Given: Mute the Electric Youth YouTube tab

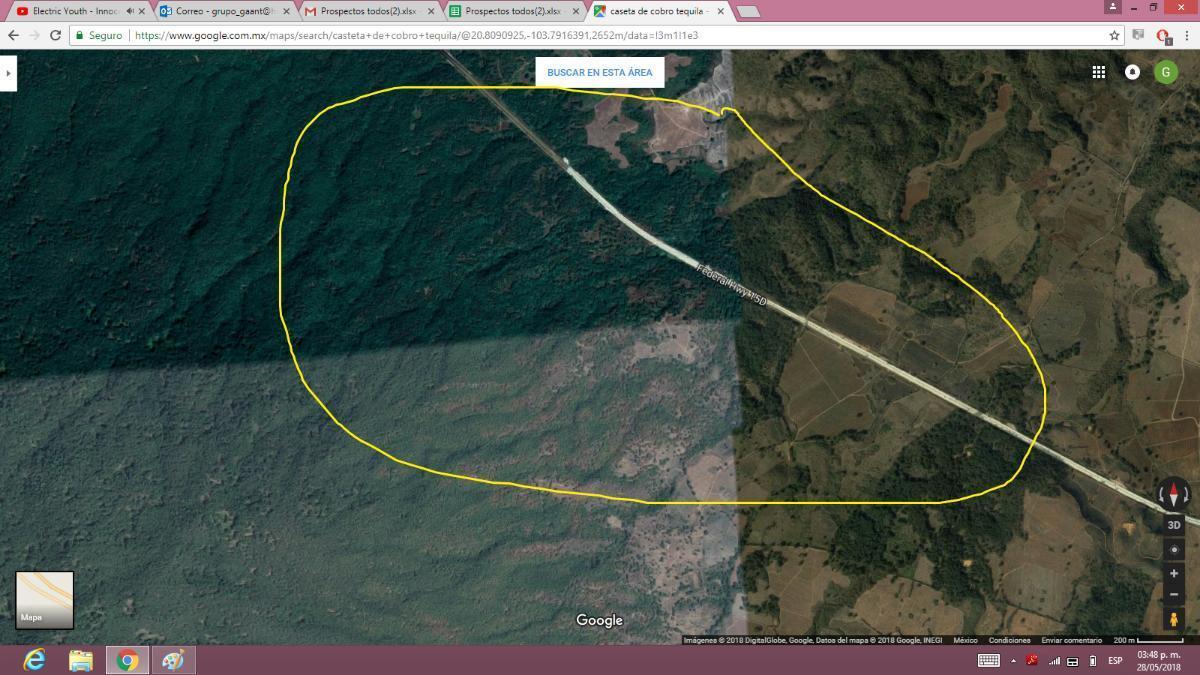Looking at the screenshot, I should pos(130,11).
